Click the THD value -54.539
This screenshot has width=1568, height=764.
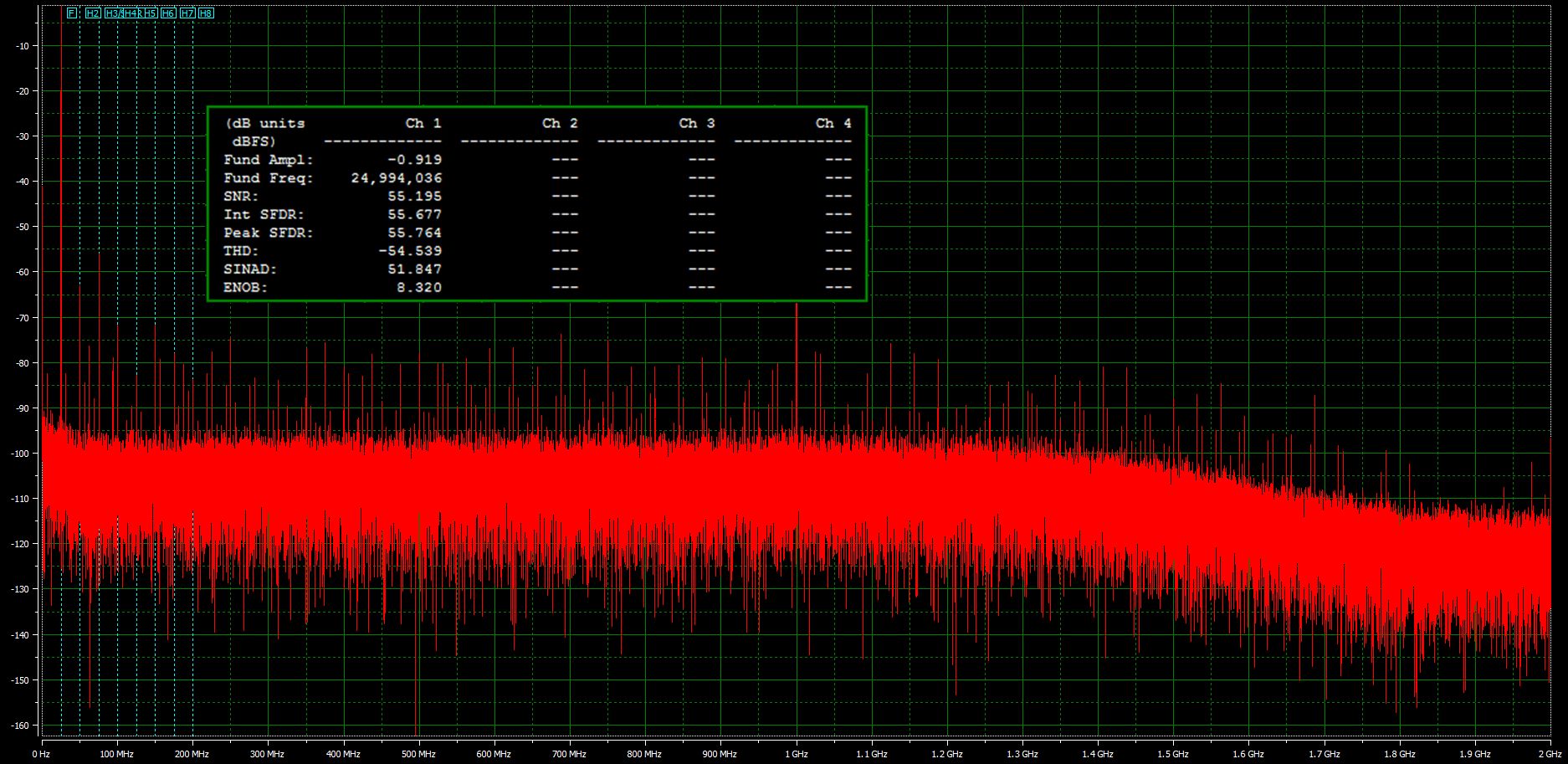(410, 251)
